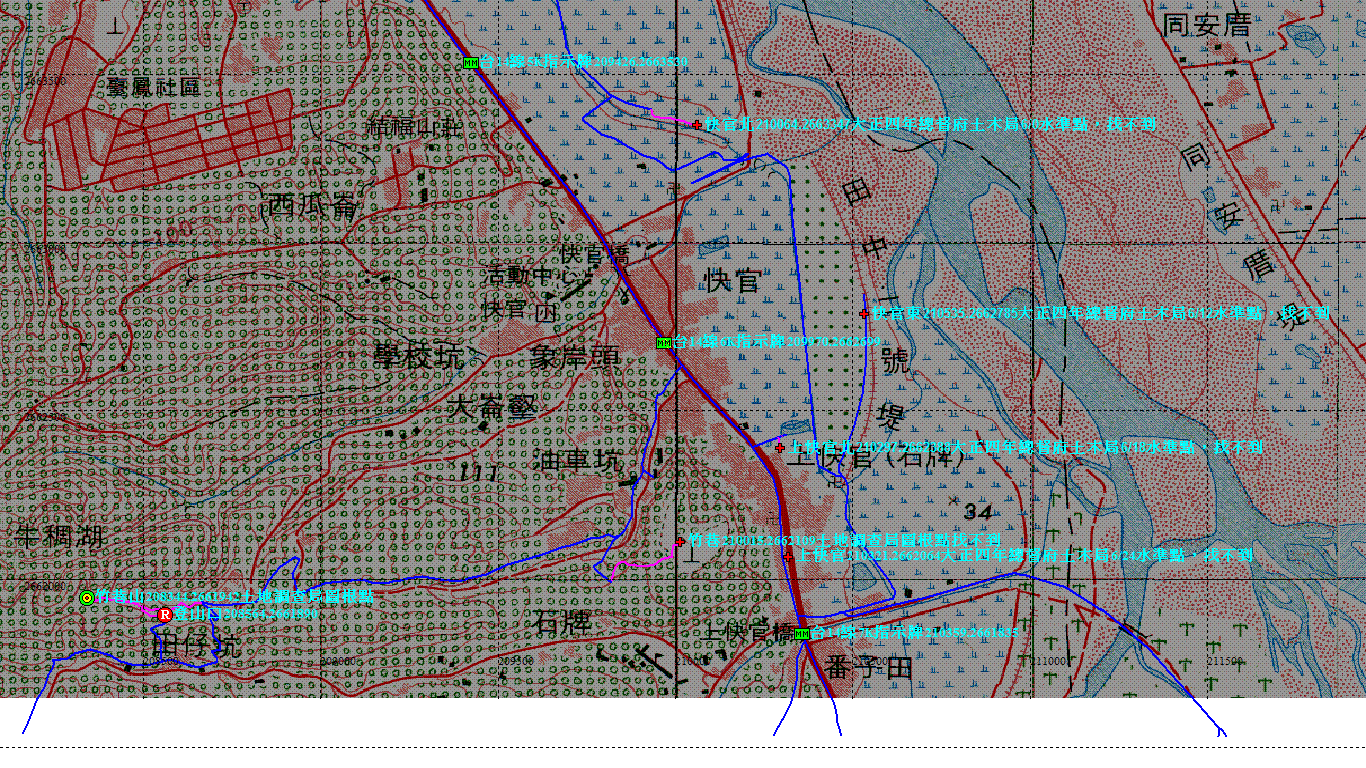Select the 上快官 6/24 benchmark cross marker

[x=788, y=554]
